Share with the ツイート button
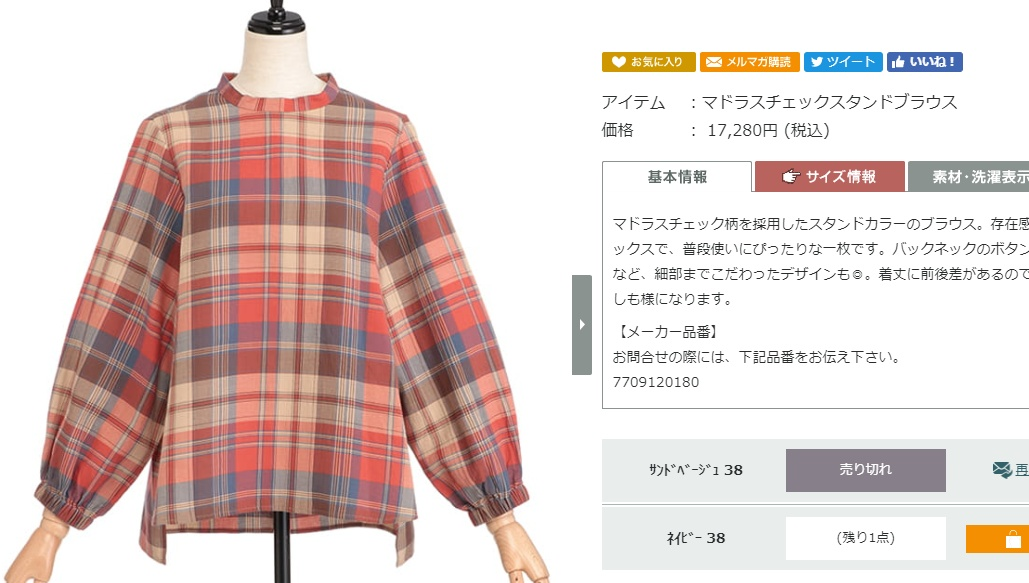The image size is (1029, 583). (x=843, y=62)
